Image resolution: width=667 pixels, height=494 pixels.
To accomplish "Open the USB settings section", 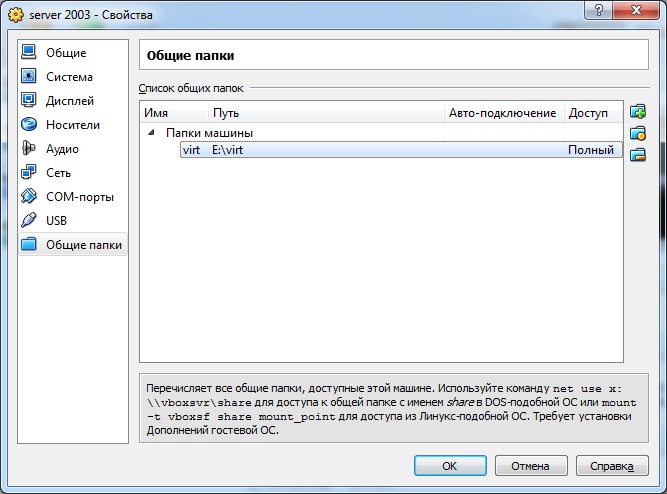I will [x=56, y=221].
